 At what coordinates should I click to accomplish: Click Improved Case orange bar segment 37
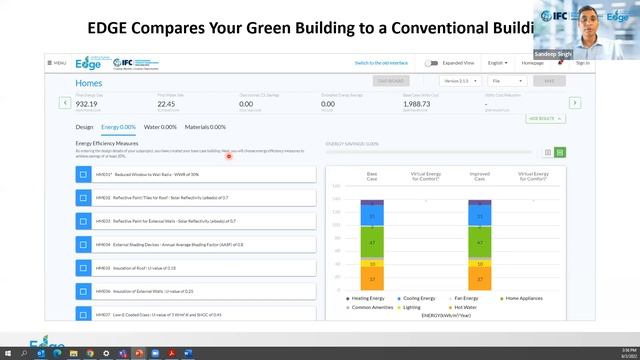click(x=480, y=279)
